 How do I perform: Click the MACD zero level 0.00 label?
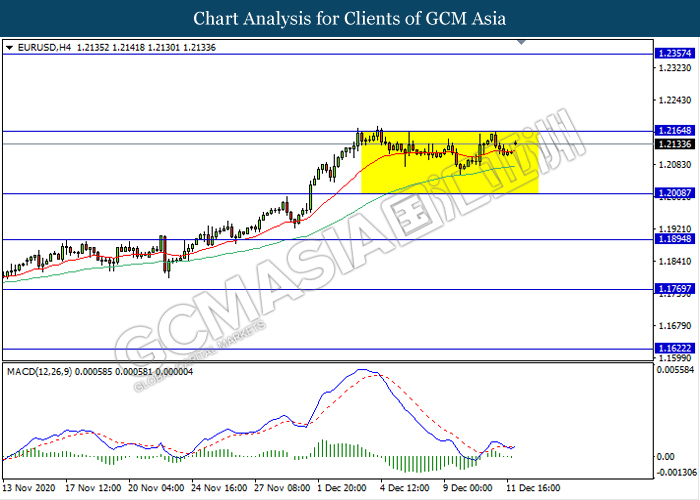(666, 457)
